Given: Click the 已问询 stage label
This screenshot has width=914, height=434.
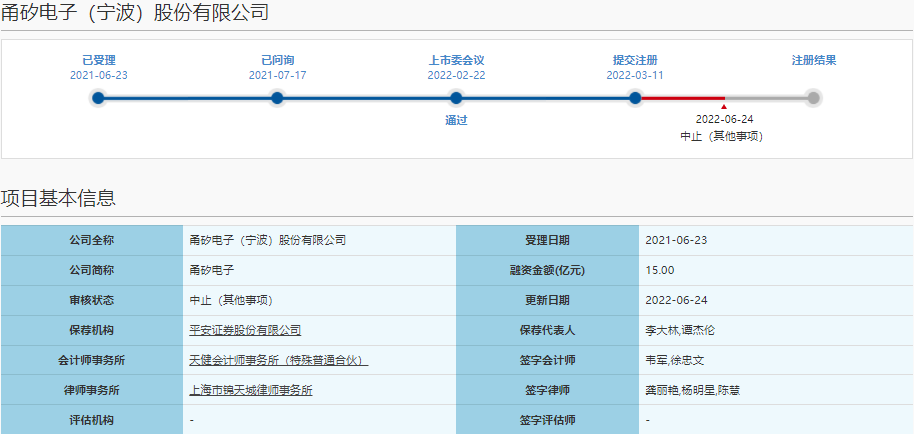Looking at the screenshot, I should click(277, 60).
